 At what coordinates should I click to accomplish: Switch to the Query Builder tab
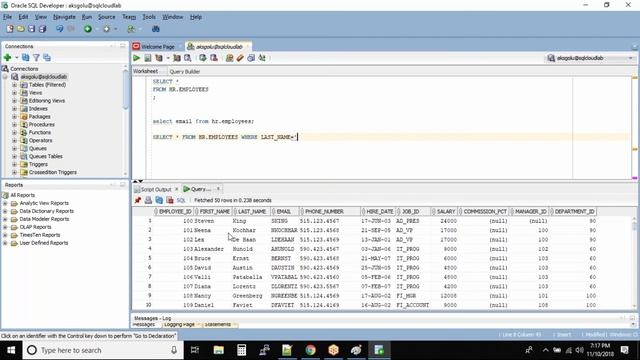click(184, 71)
